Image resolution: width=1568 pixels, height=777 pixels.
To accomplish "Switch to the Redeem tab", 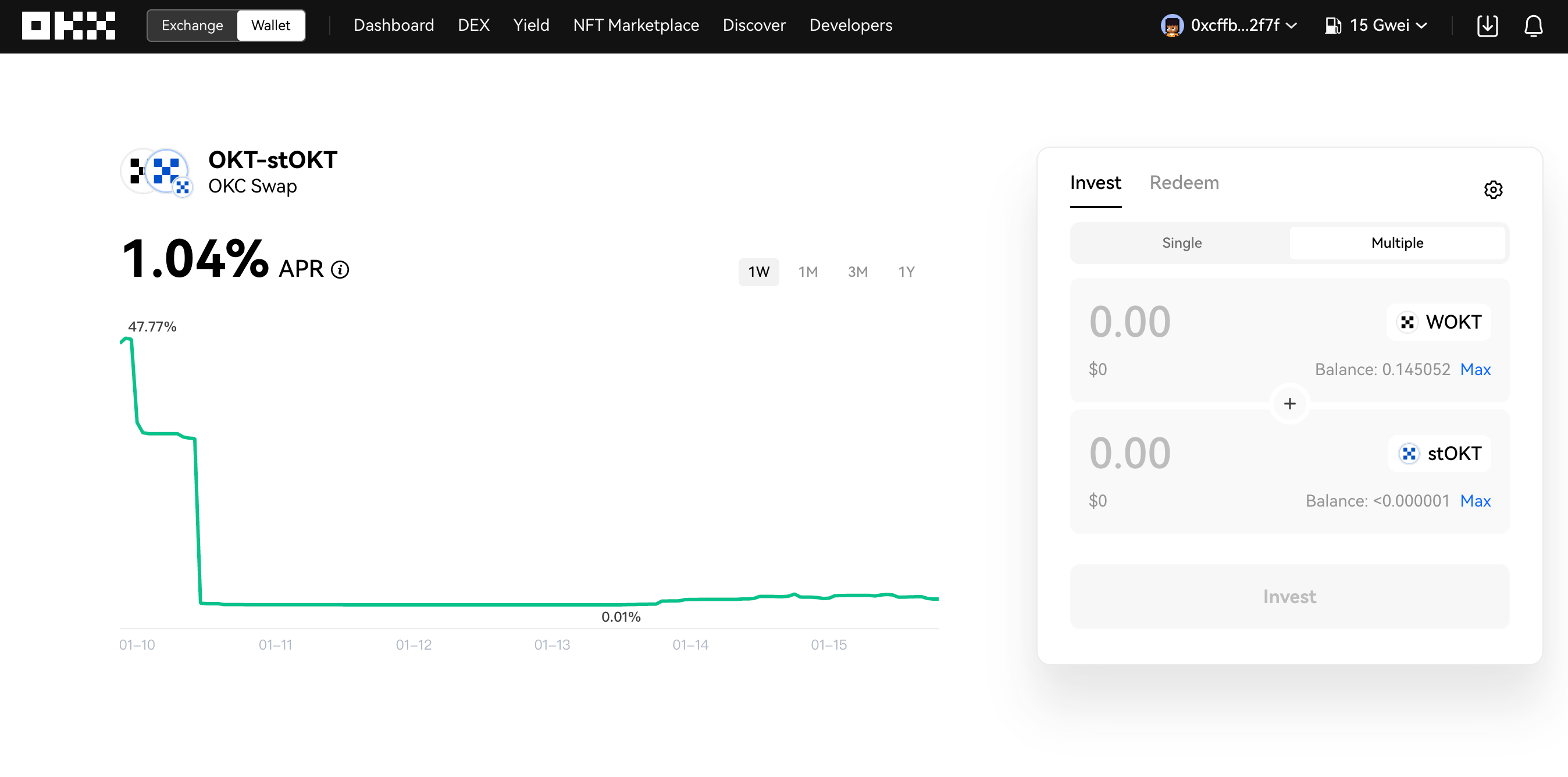I will [x=1184, y=183].
